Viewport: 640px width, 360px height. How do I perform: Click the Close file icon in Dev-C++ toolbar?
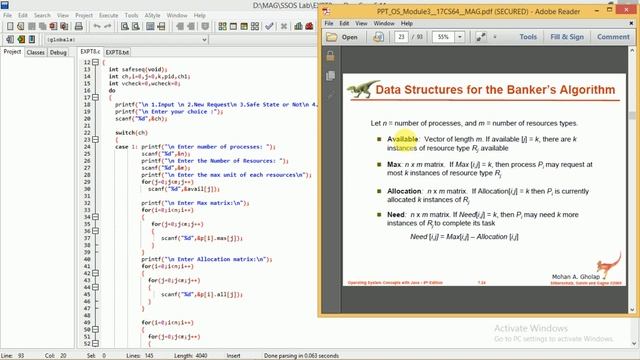coord(53,26)
